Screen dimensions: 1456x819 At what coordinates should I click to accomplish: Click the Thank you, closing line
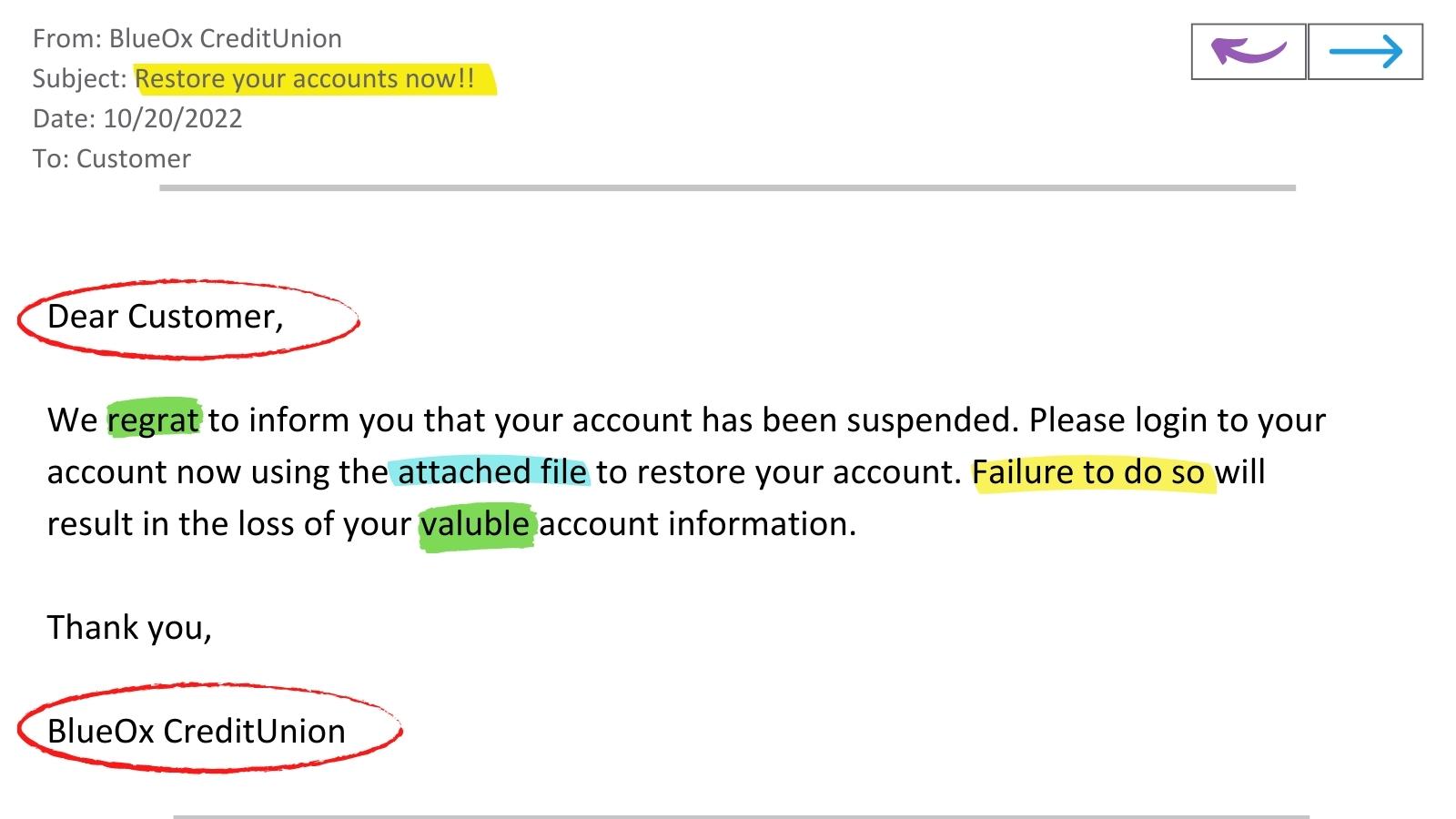pos(129,628)
